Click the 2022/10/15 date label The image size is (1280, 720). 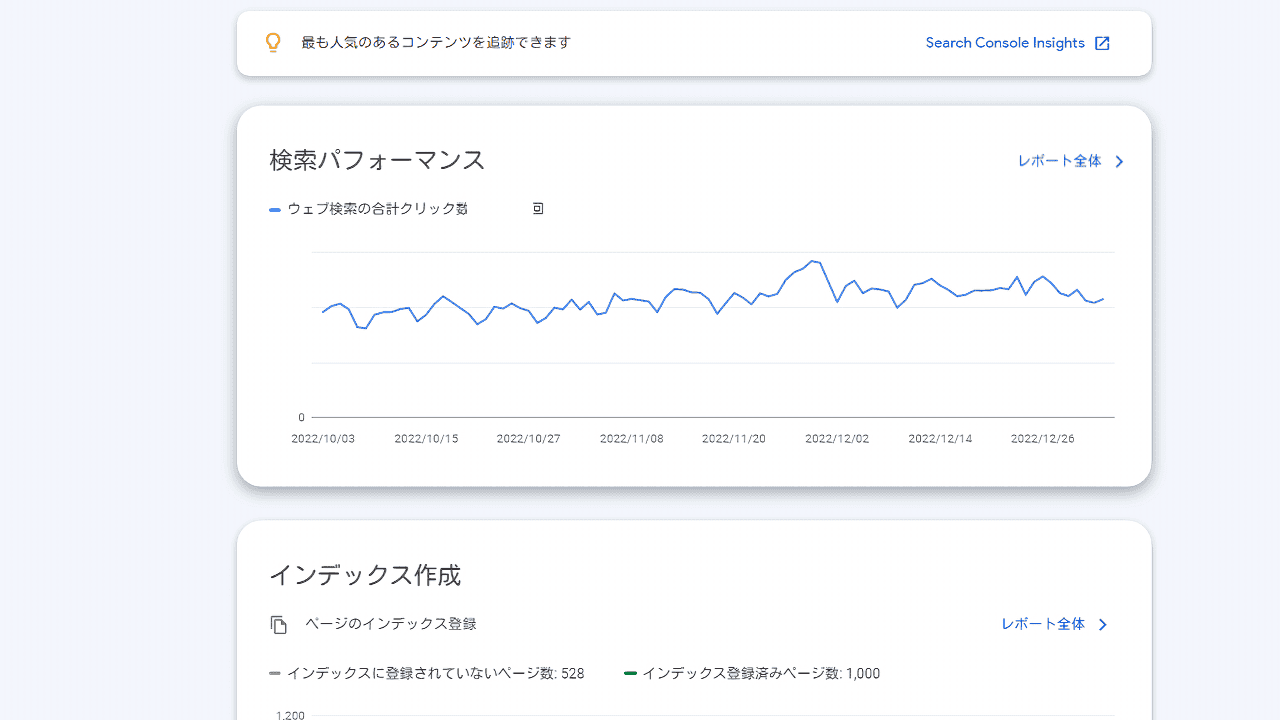pyautogui.click(x=426, y=439)
